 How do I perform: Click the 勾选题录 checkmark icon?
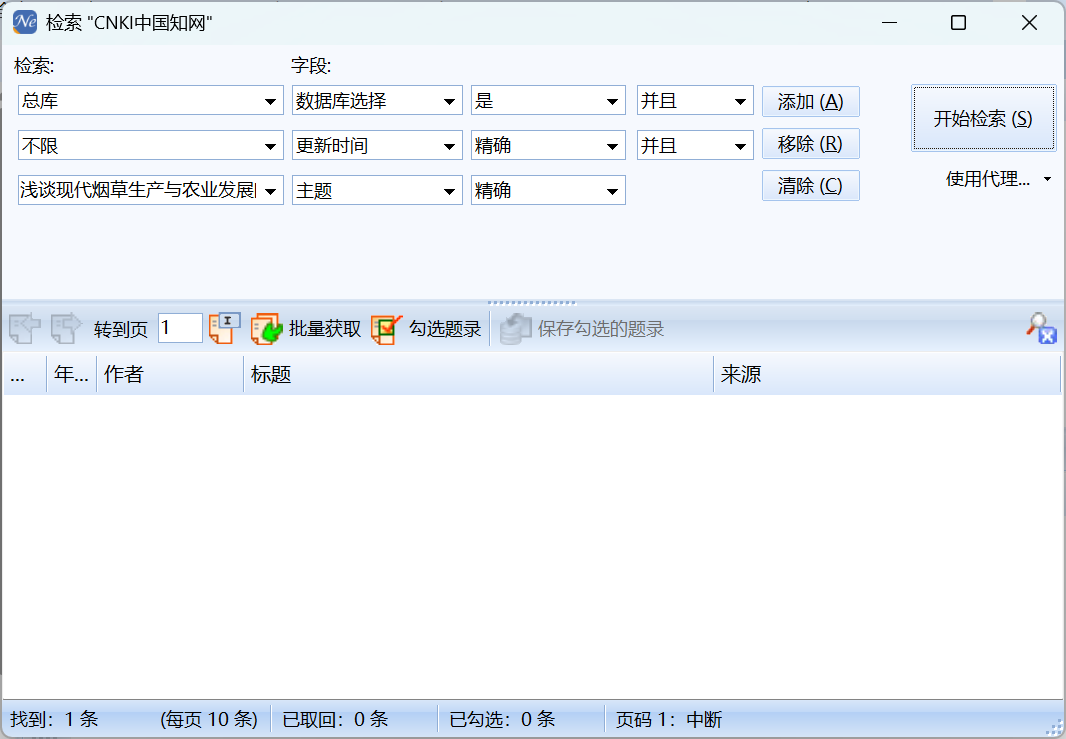point(387,329)
